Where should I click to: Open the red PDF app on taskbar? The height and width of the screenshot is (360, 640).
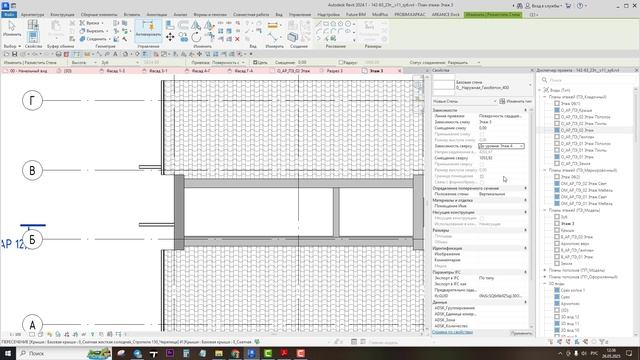point(284,353)
